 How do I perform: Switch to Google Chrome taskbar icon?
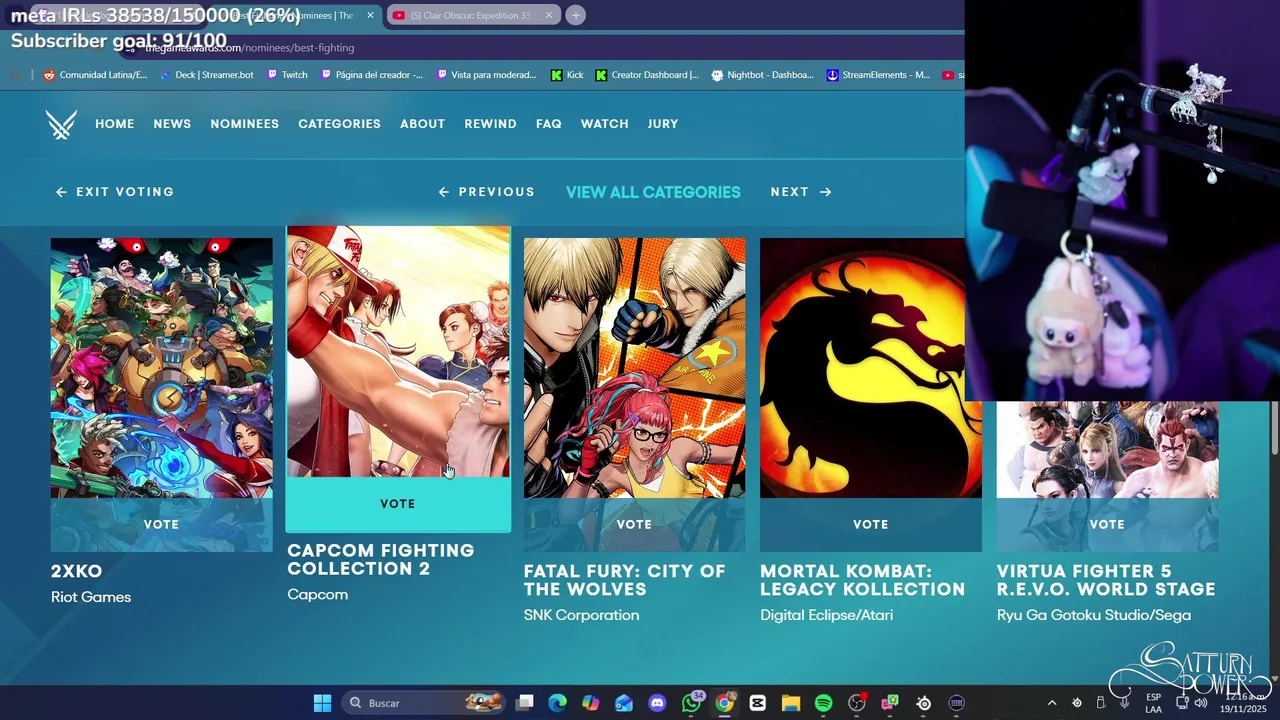724,703
